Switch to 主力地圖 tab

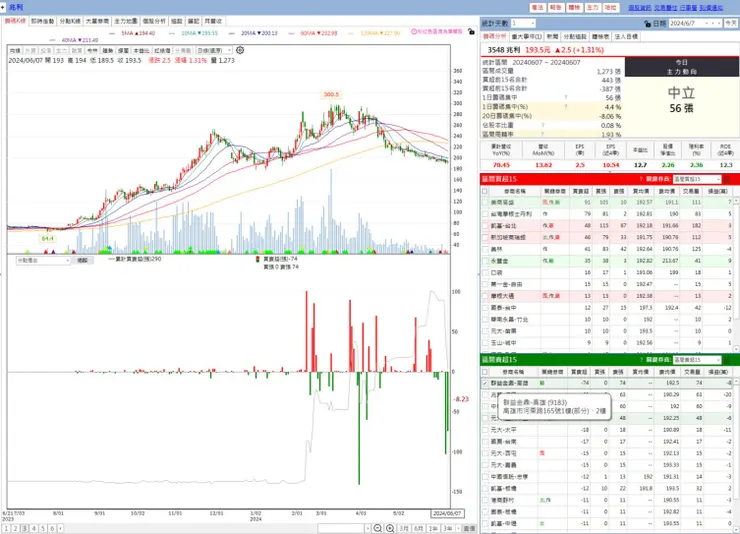(126, 21)
